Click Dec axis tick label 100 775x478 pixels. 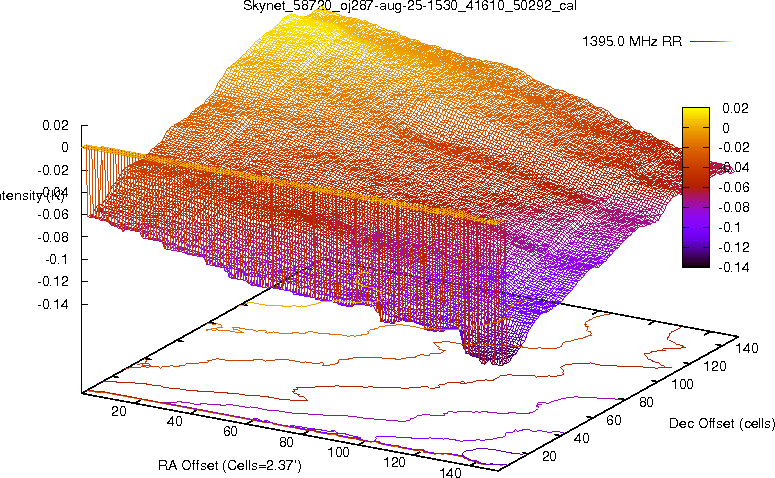[682, 385]
